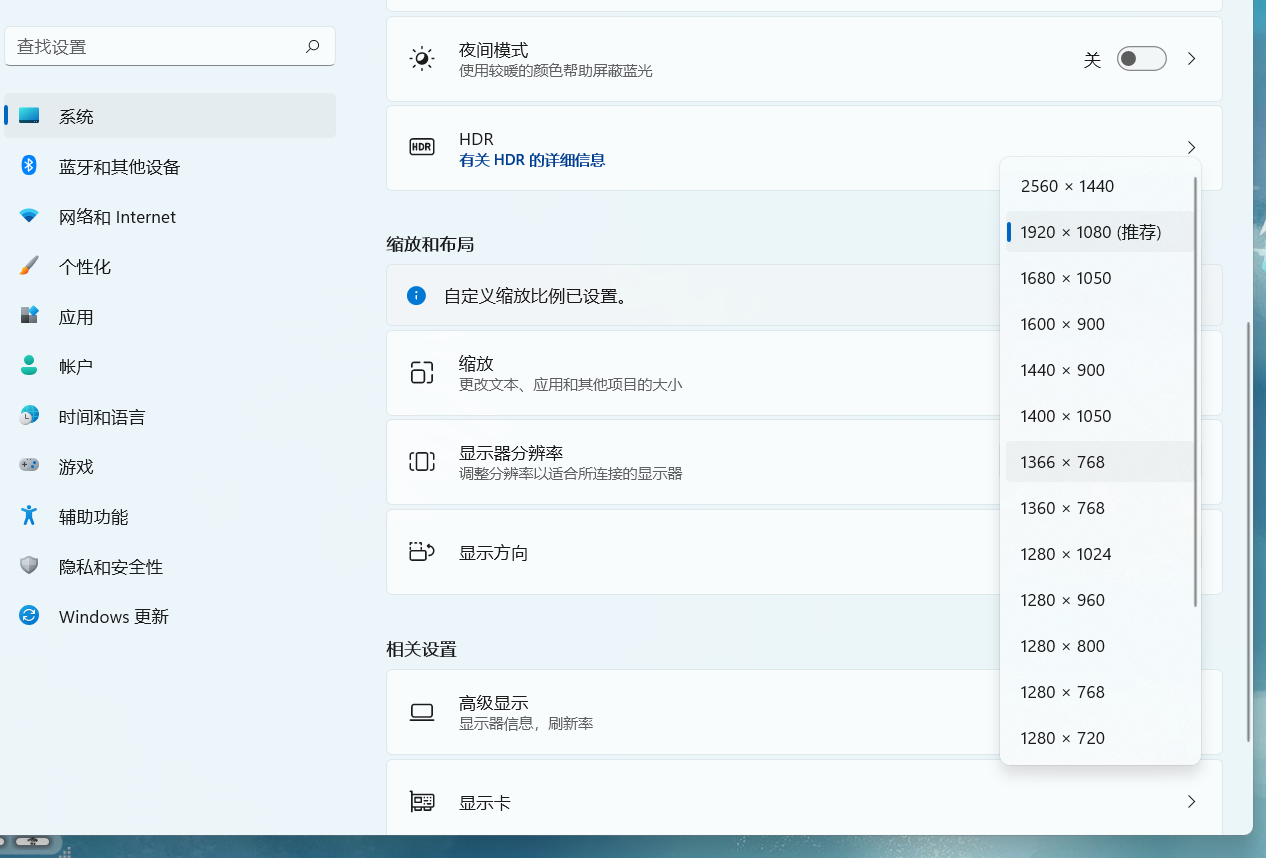The width and height of the screenshot is (1266, 858).
Task: Toggle the night light (夜间模式) switch
Action: (x=1141, y=59)
